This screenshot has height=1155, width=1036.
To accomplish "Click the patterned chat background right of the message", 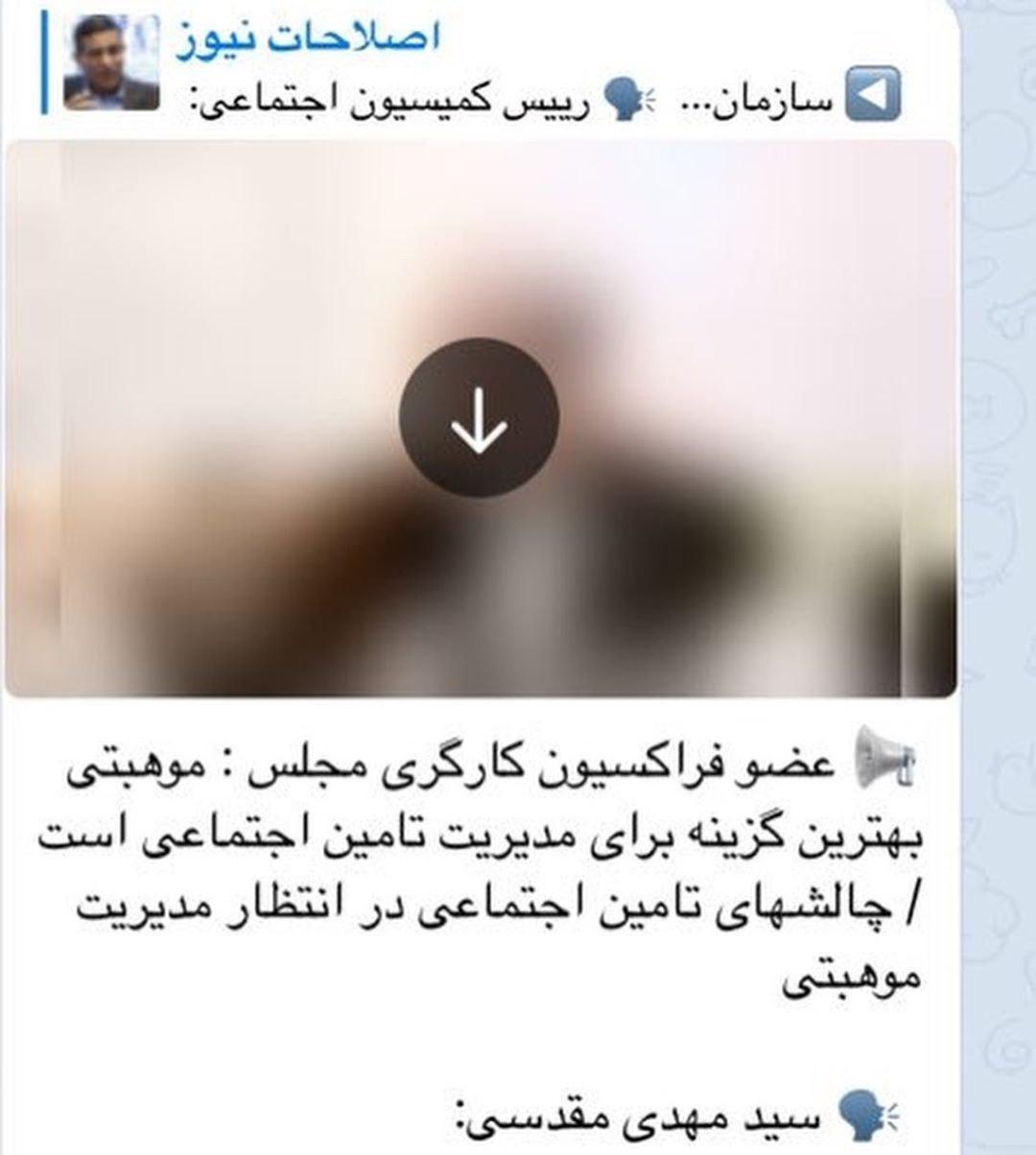I will click(998, 576).
